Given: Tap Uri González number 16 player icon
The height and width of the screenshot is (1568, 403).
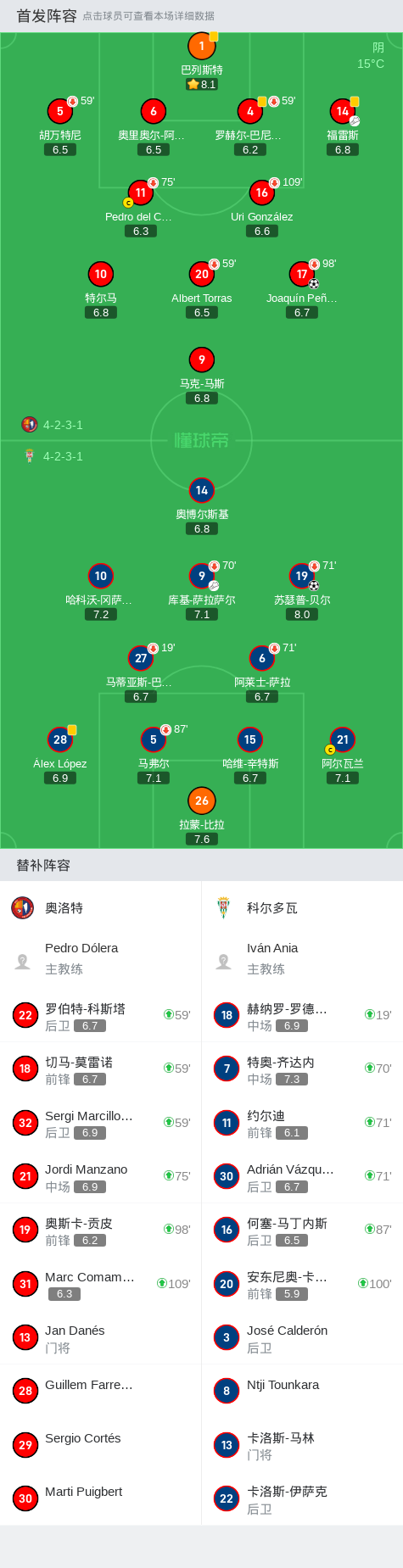Looking at the screenshot, I should [262, 193].
